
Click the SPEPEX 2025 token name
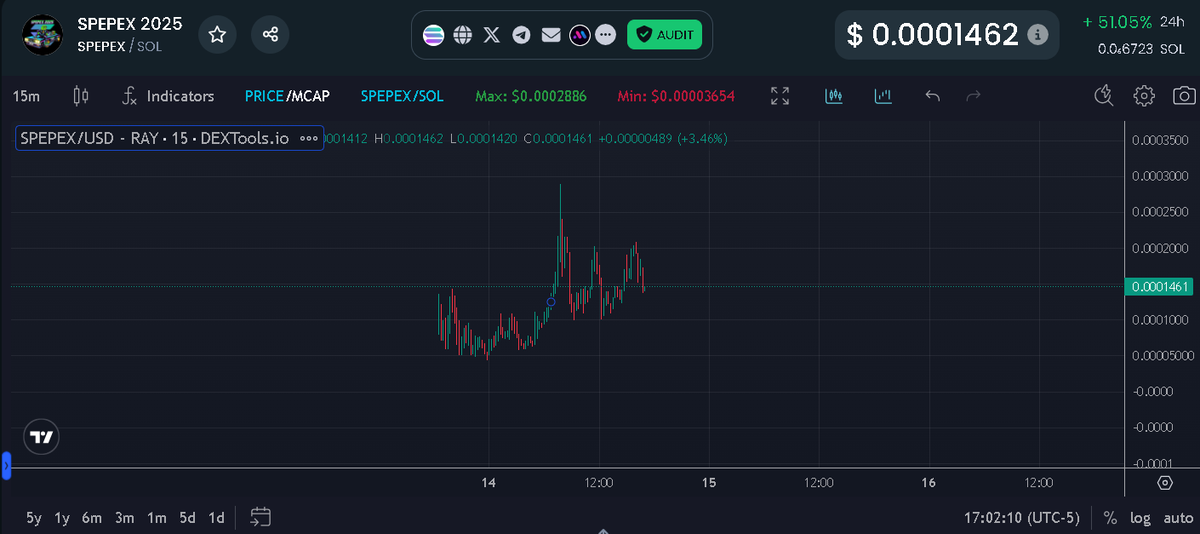130,24
